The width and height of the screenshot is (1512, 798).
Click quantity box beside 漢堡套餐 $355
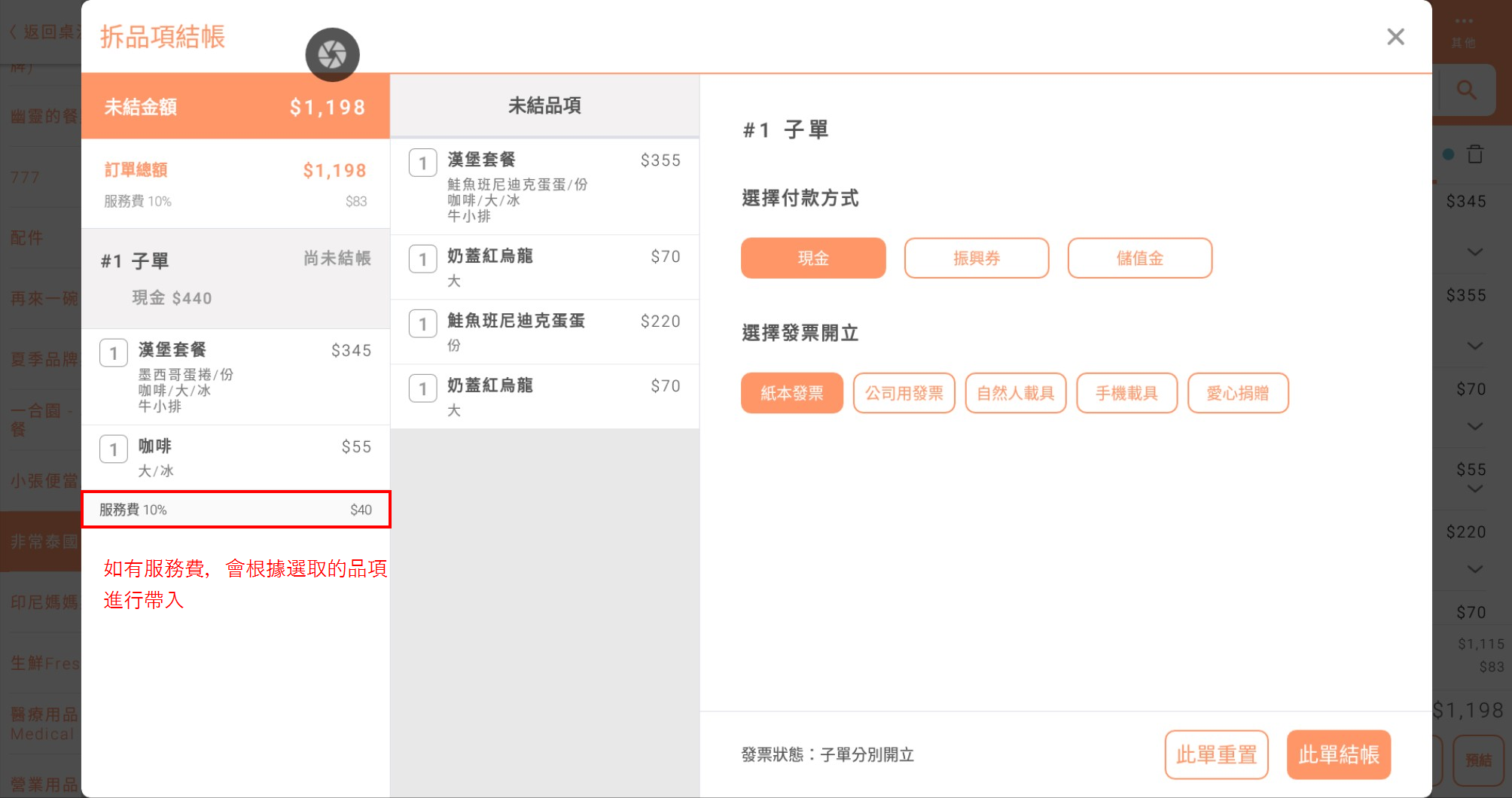422,163
